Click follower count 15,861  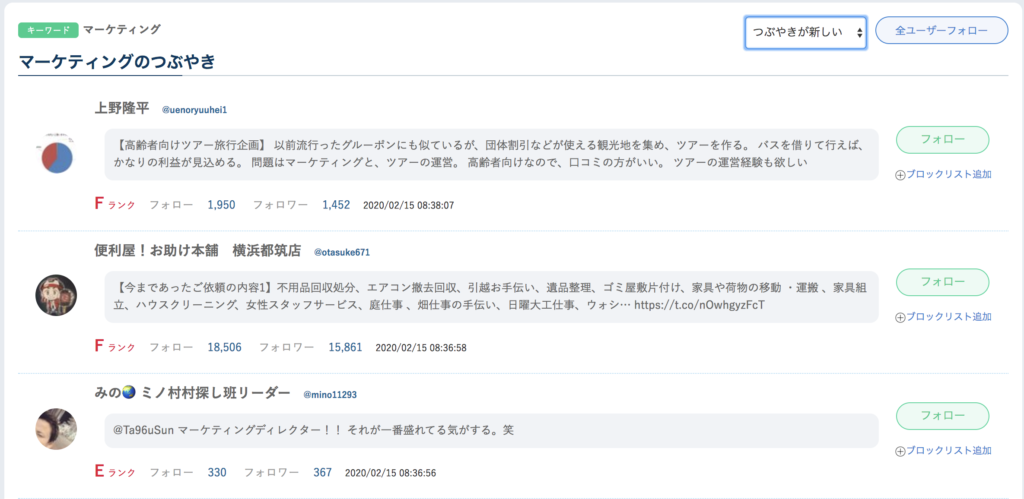[345, 347]
